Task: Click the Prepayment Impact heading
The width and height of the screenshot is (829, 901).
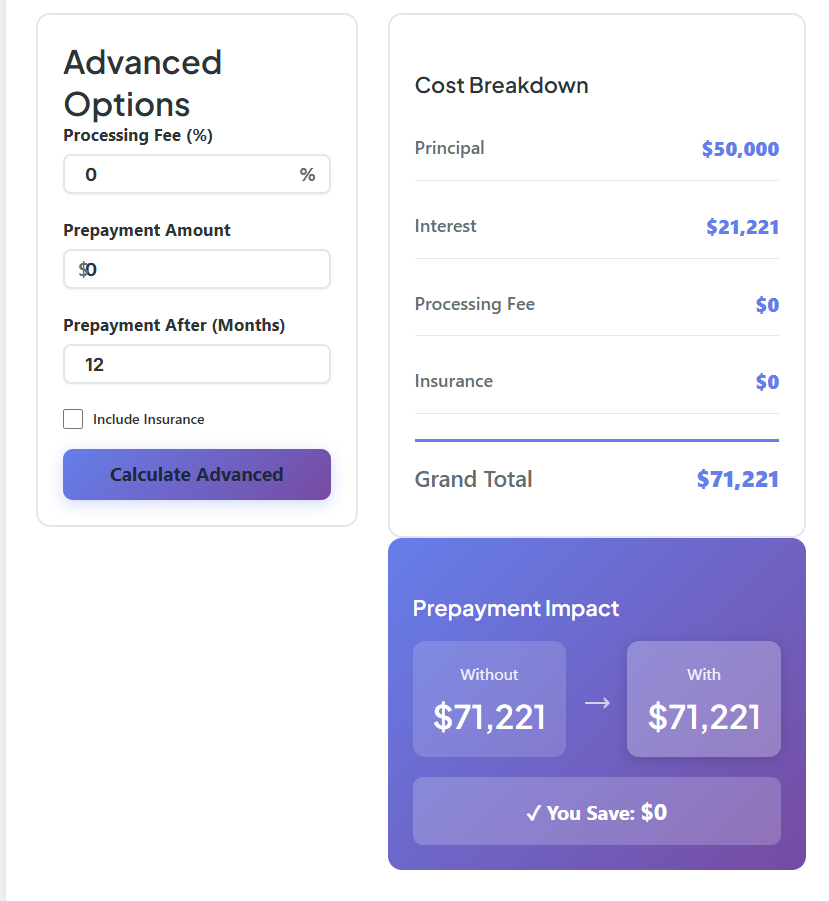Action: [x=515, y=608]
